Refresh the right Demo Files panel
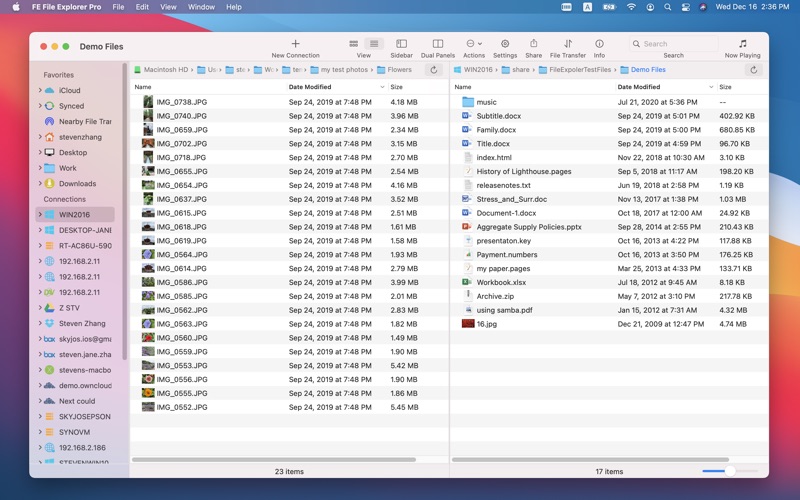Image resolution: width=800 pixels, height=500 pixels. (x=753, y=70)
